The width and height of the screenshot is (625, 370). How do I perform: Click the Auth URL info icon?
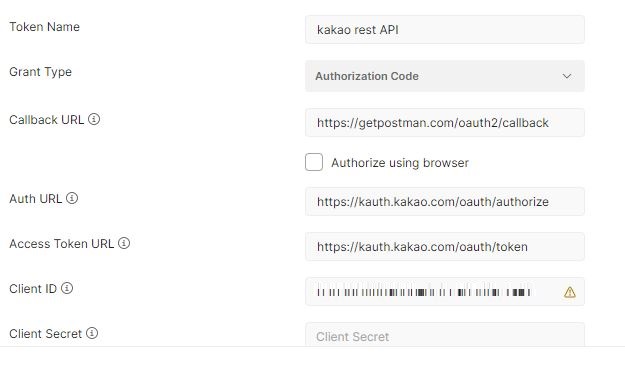pos(72,198)
